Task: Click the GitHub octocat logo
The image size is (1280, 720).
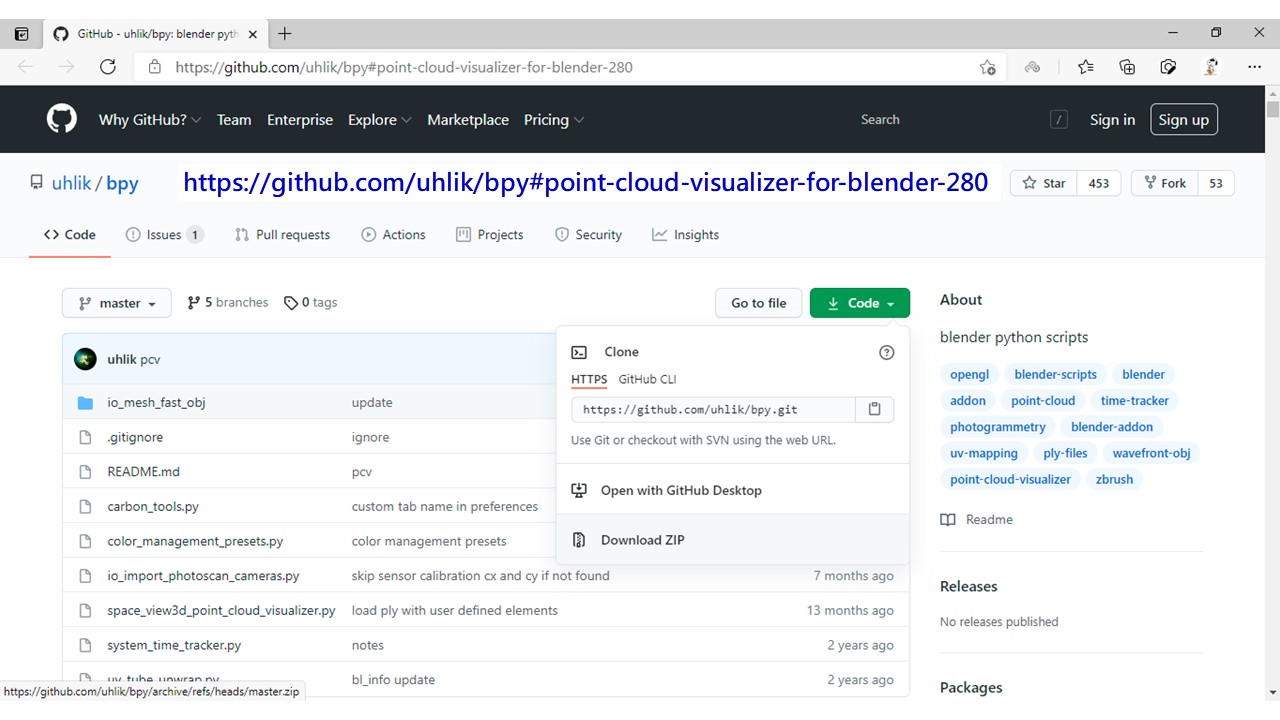Action: click(62, 119)
